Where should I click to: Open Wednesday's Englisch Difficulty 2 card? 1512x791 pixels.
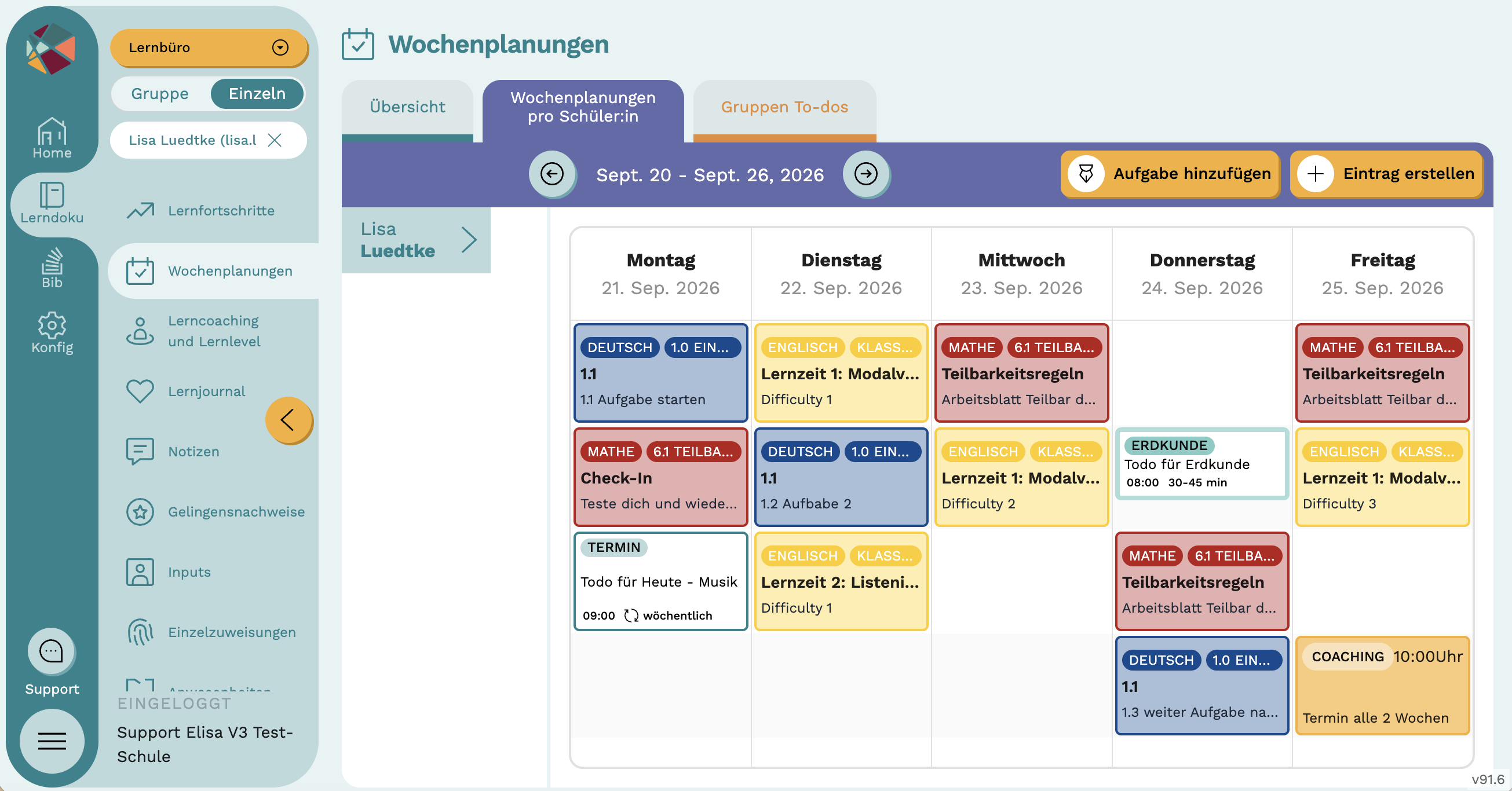[x=1021, y=478]
